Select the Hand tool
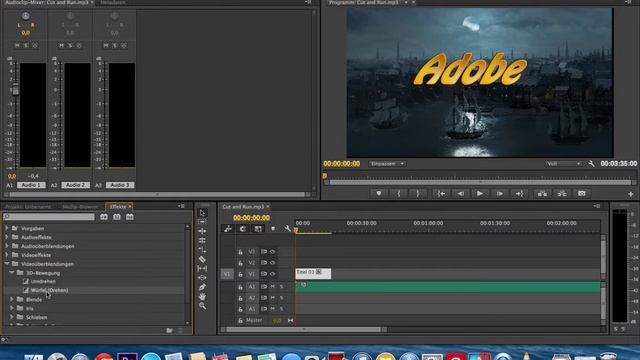The image size is (640, 360). 202,296
